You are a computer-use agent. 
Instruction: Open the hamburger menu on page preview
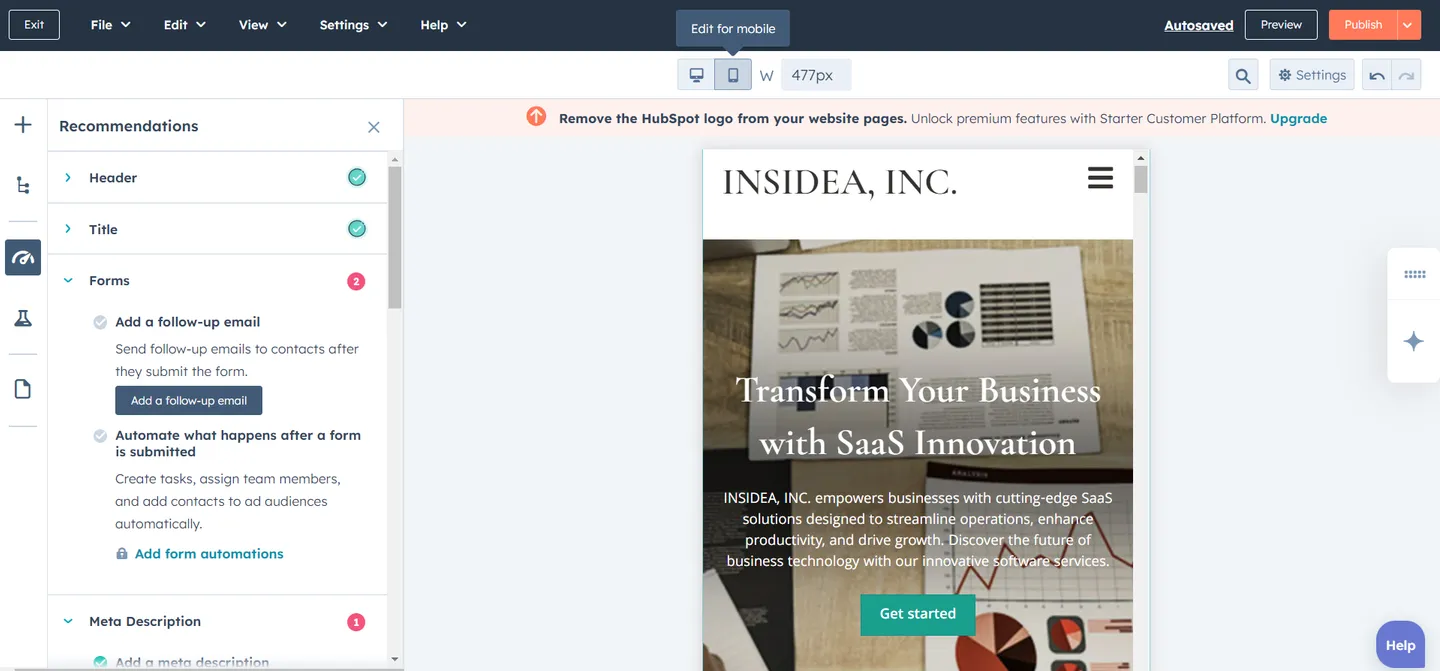(x=1100, y=179)
